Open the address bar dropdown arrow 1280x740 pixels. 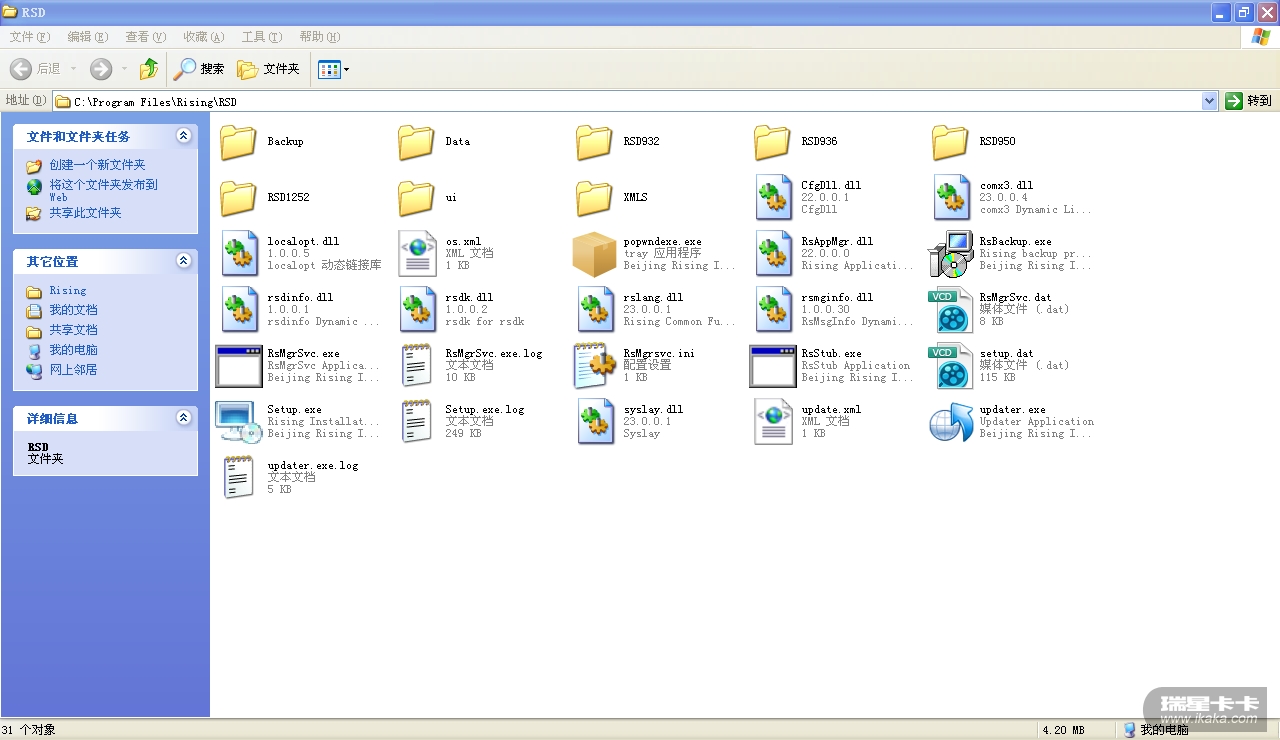1209,101
